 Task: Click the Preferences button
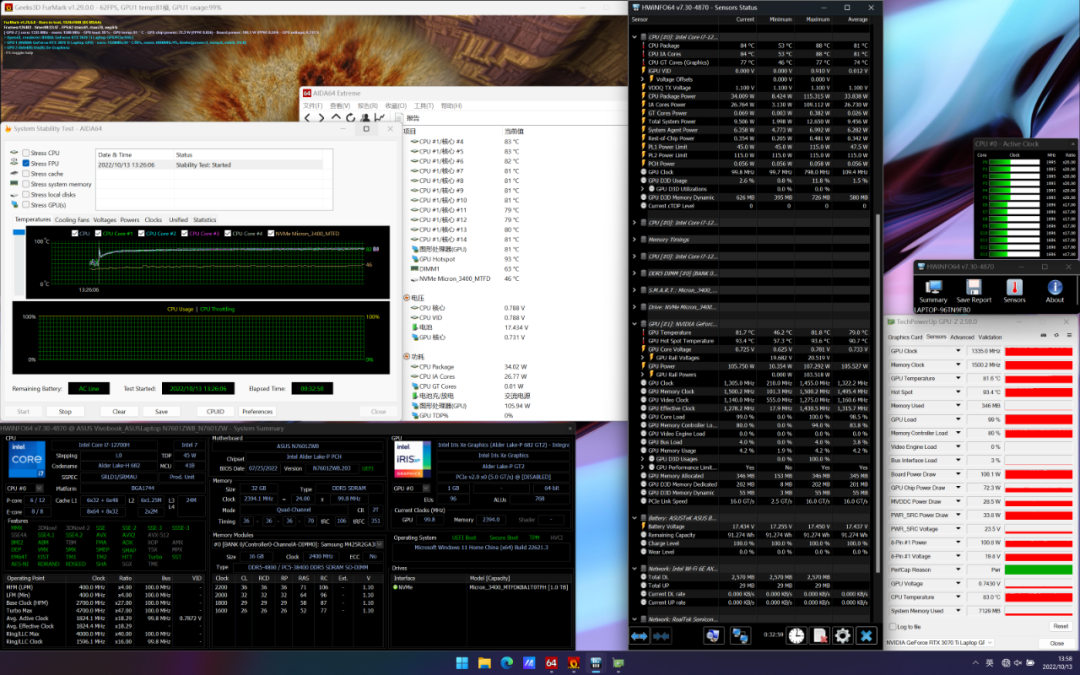click(x=256, y=411)
